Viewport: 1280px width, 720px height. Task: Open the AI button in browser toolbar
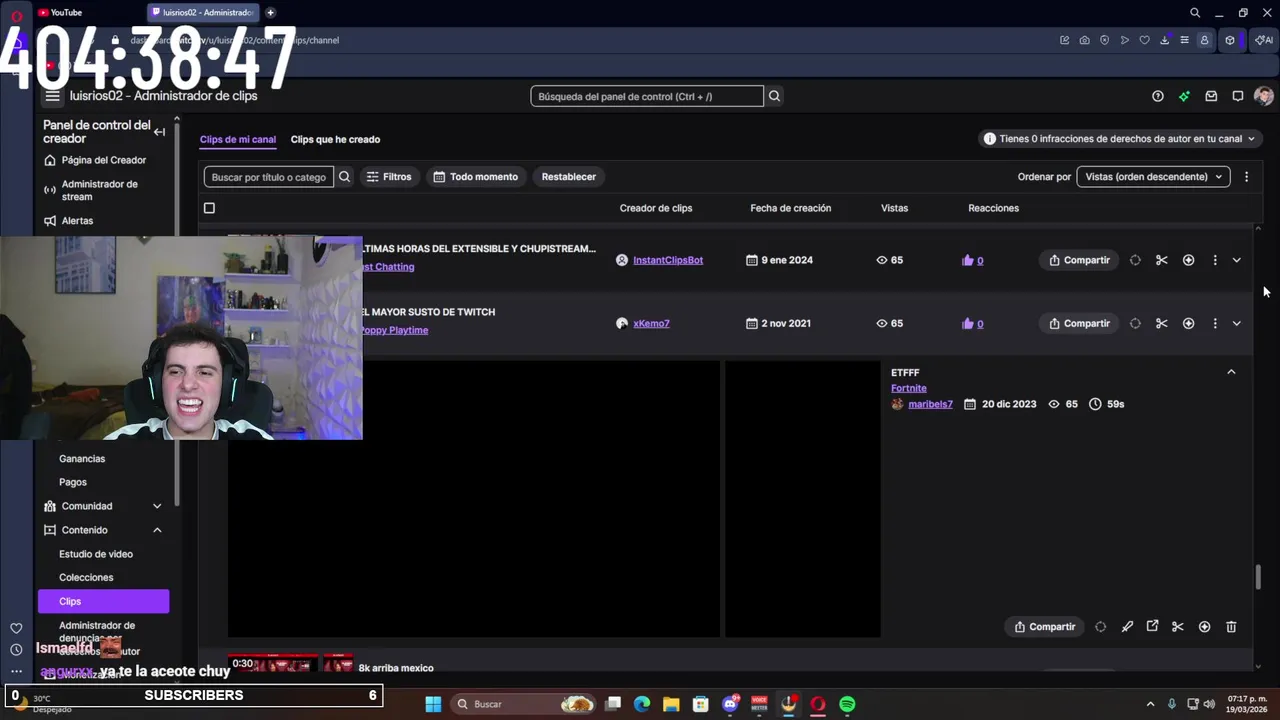pyautogui.click(x=1264, y=40)
